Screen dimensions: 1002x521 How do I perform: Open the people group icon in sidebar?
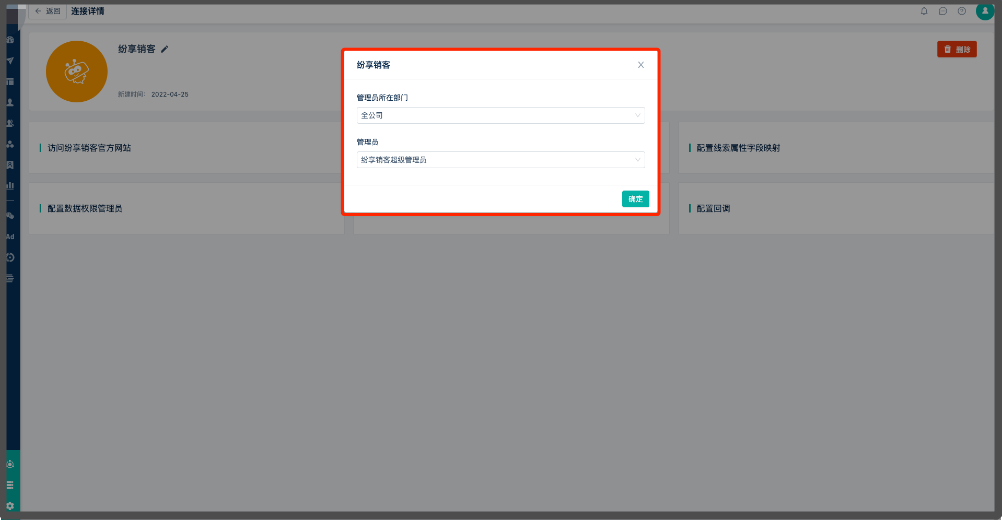tap(10, 123)
